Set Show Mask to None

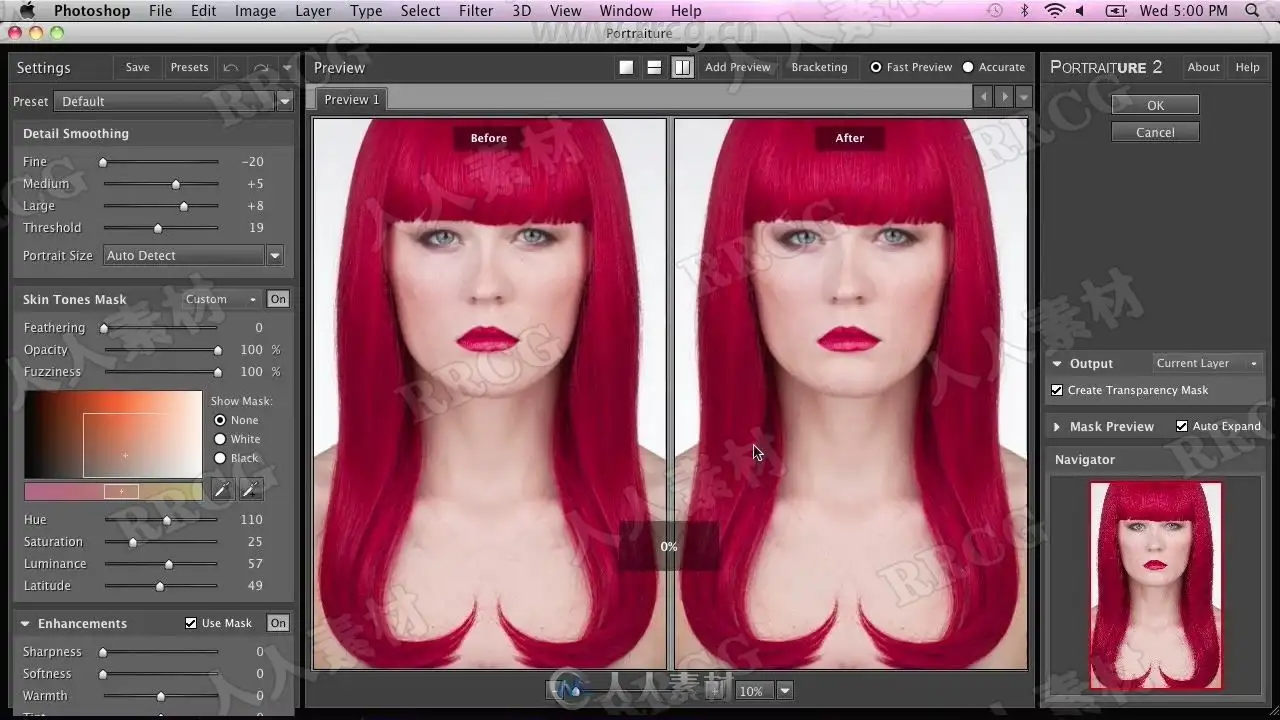pos(220,420)
